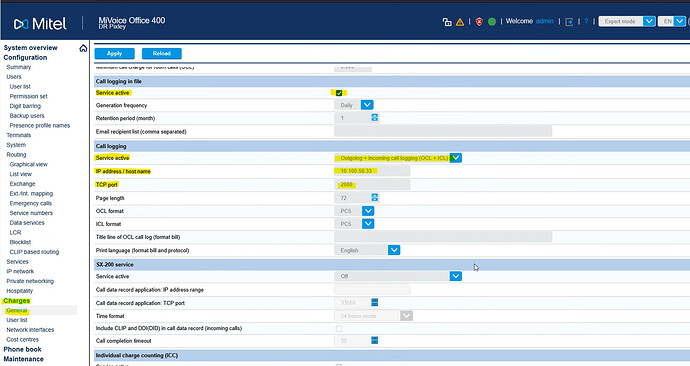690x366 pixels.
Task: Adjust Call completion timeout stepper
Action: (374, 340)
